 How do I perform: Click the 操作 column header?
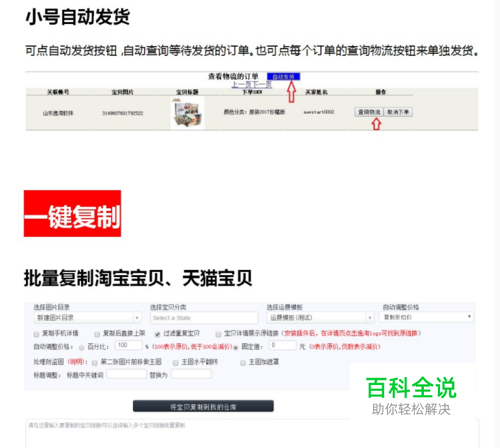381,92
